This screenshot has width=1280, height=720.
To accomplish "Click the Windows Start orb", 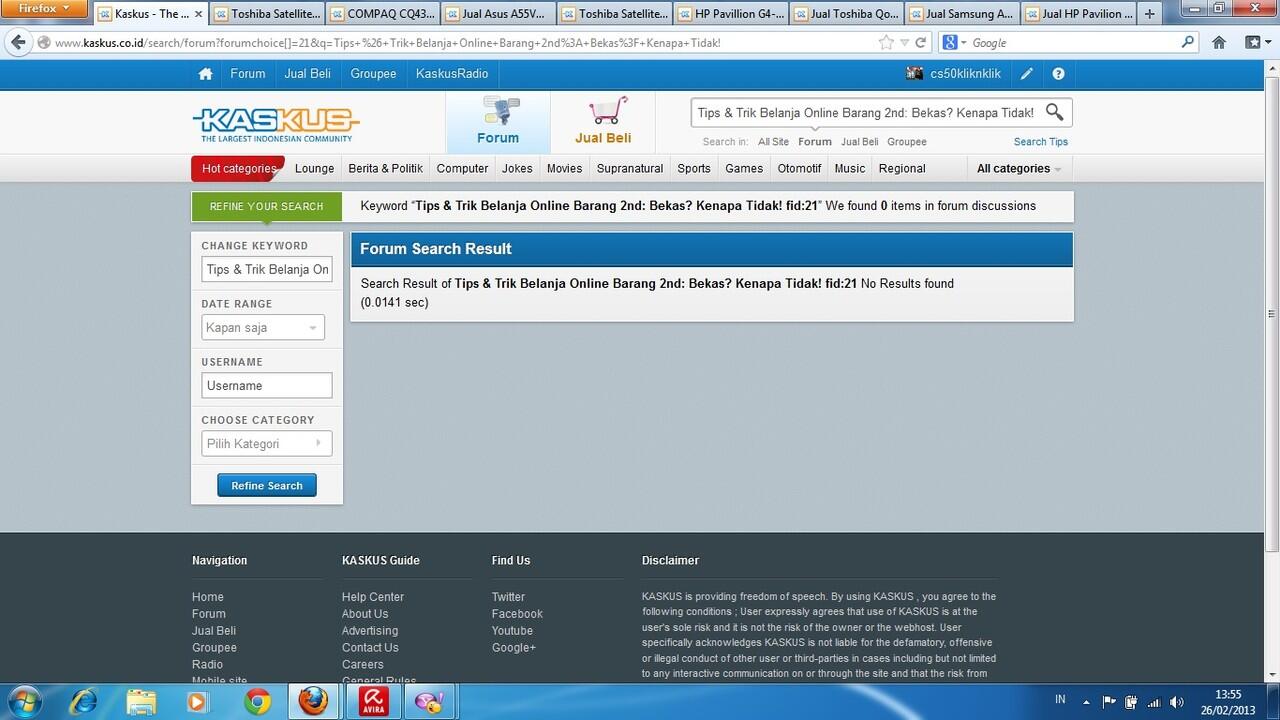I will 23,701.
